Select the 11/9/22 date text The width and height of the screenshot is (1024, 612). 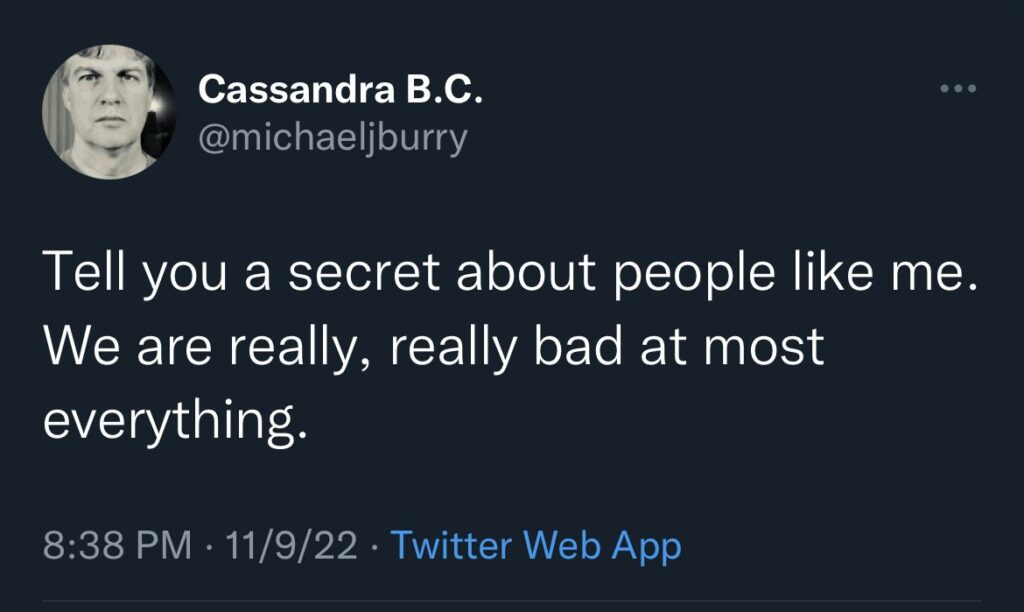point(293,546)
